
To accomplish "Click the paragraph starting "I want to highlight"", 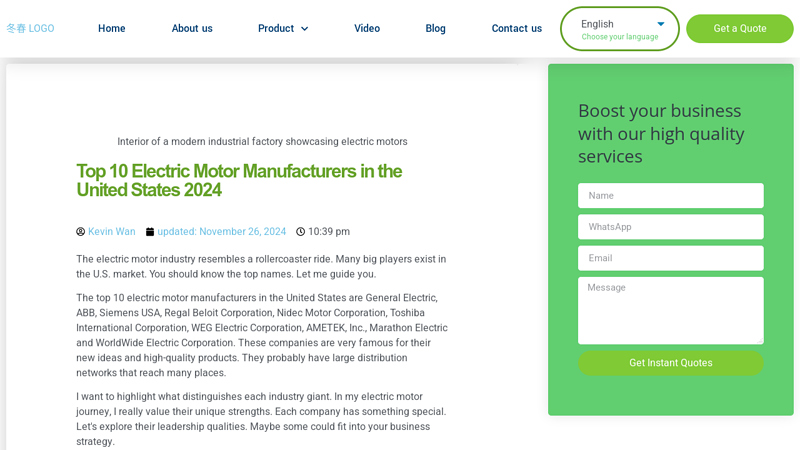I will 261,419.
